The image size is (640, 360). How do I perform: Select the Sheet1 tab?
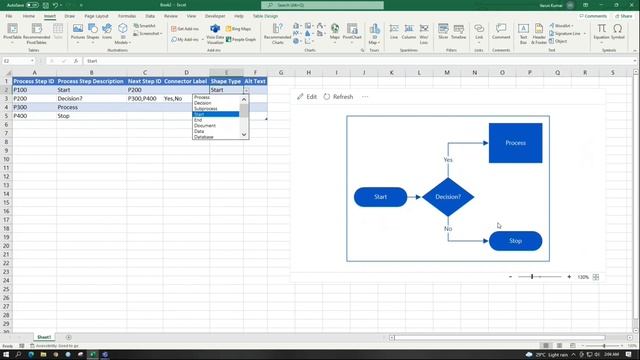tap(44, 337)
